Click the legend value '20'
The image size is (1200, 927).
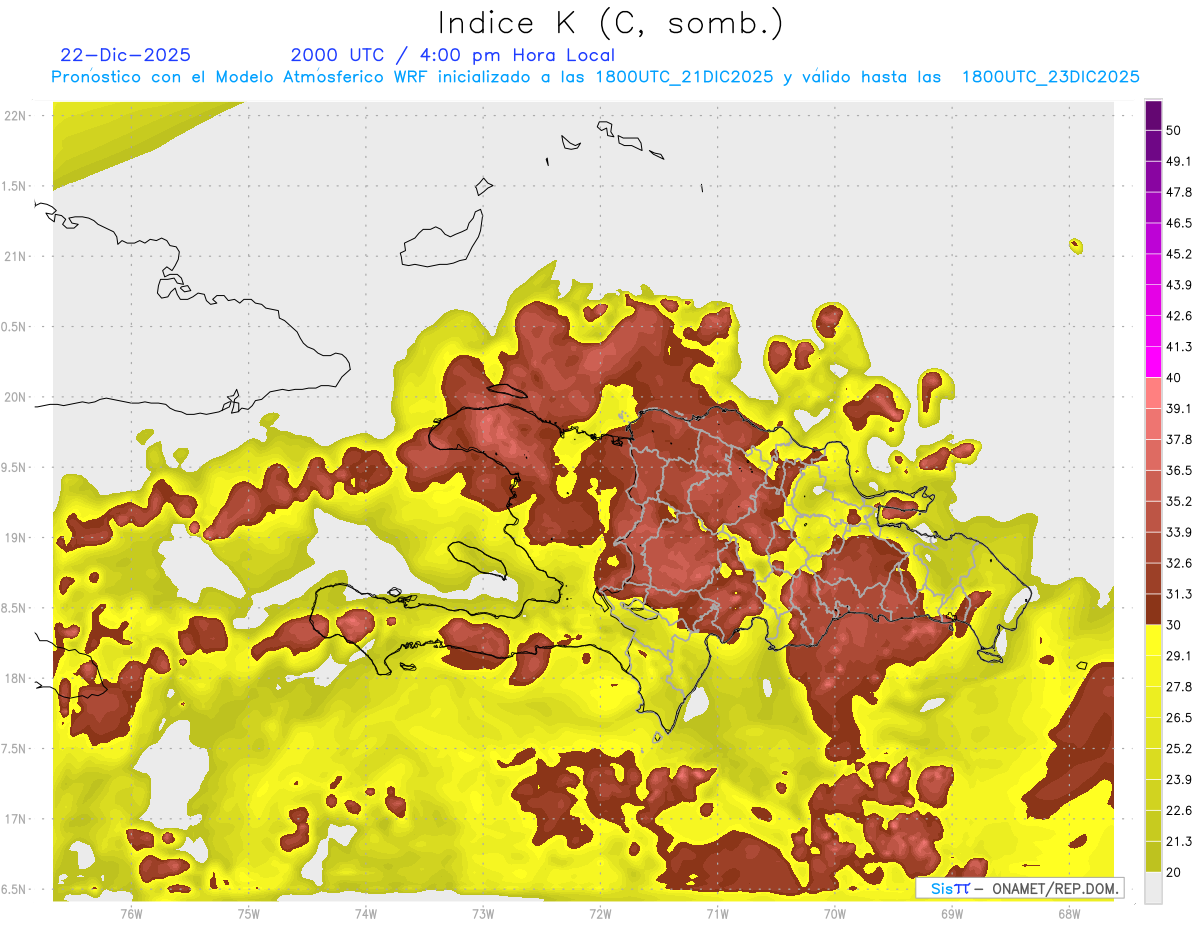pos(1174,872)
